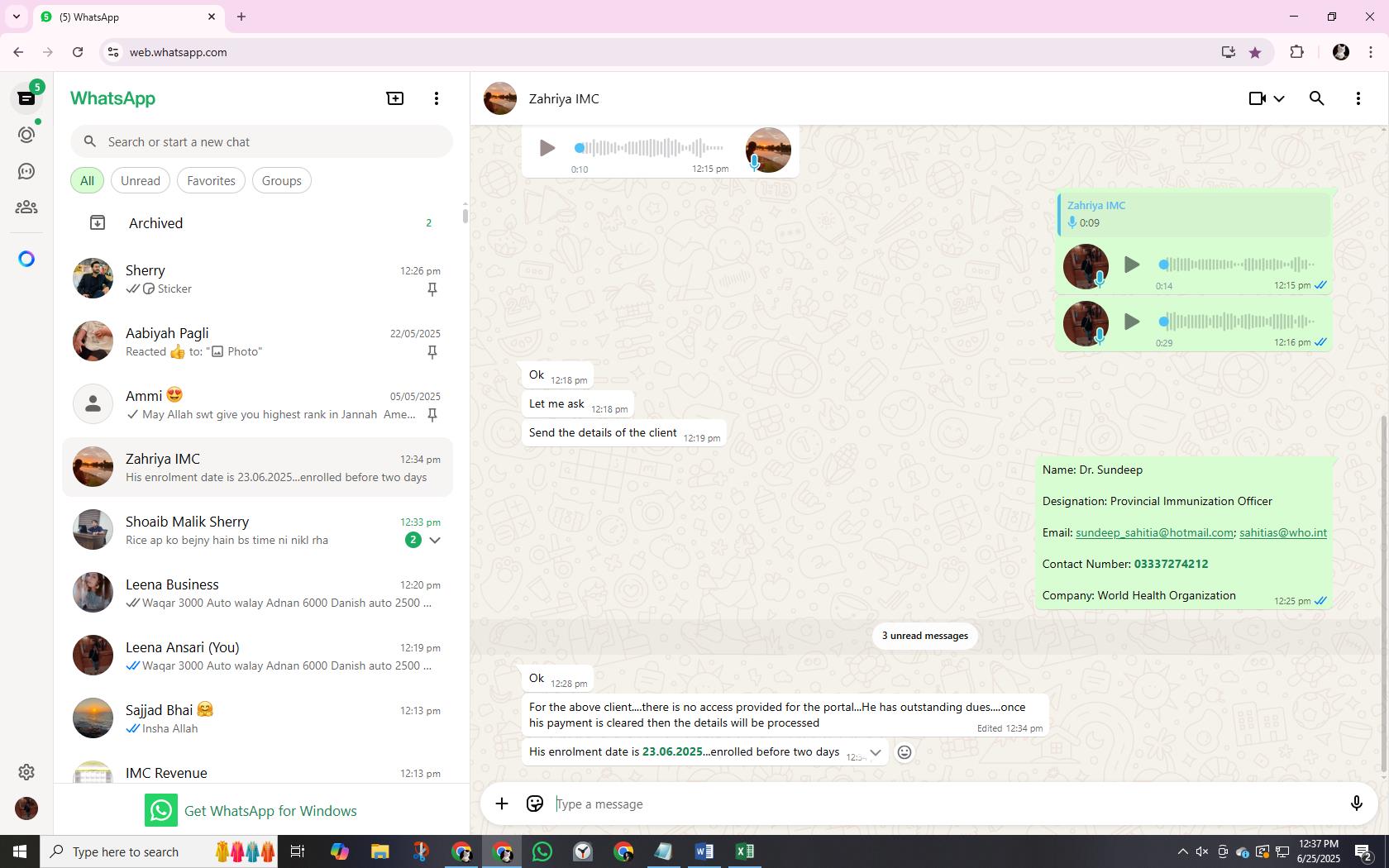The height and width of the screenshot is (868, 1389).
Task: Open the attach plus button in message bar
Action: (x=502, y=804)
